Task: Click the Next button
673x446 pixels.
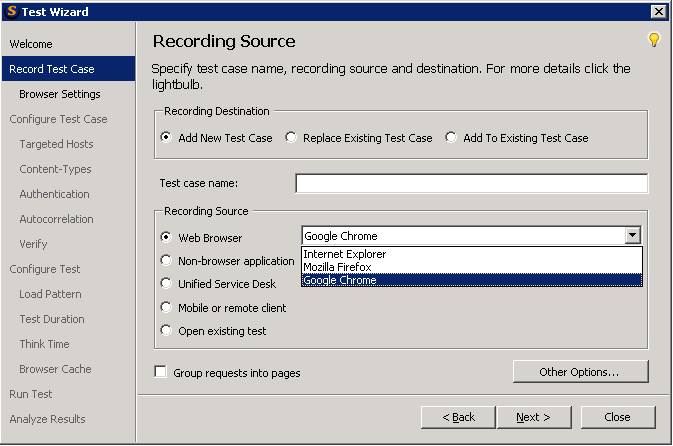Action: click(532, 417)
